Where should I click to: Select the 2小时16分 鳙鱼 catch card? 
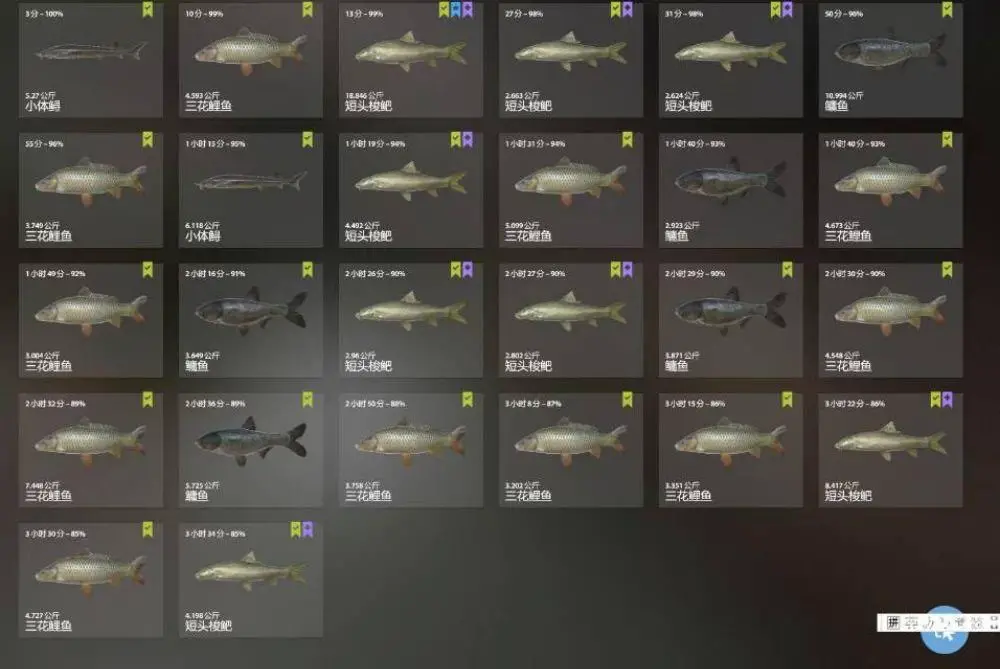251,320
